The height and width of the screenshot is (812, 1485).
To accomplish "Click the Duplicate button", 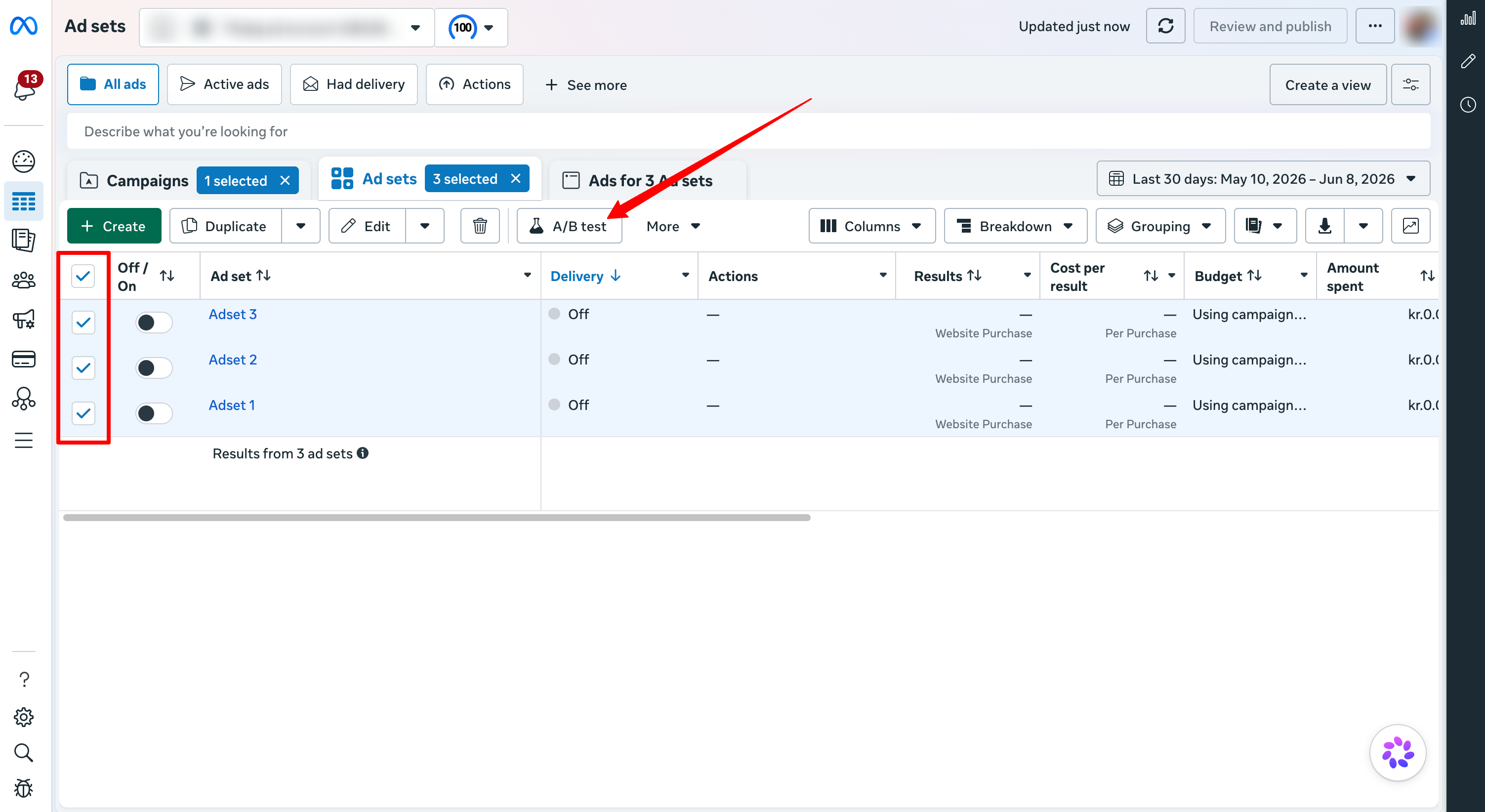I will pos(225,226).
